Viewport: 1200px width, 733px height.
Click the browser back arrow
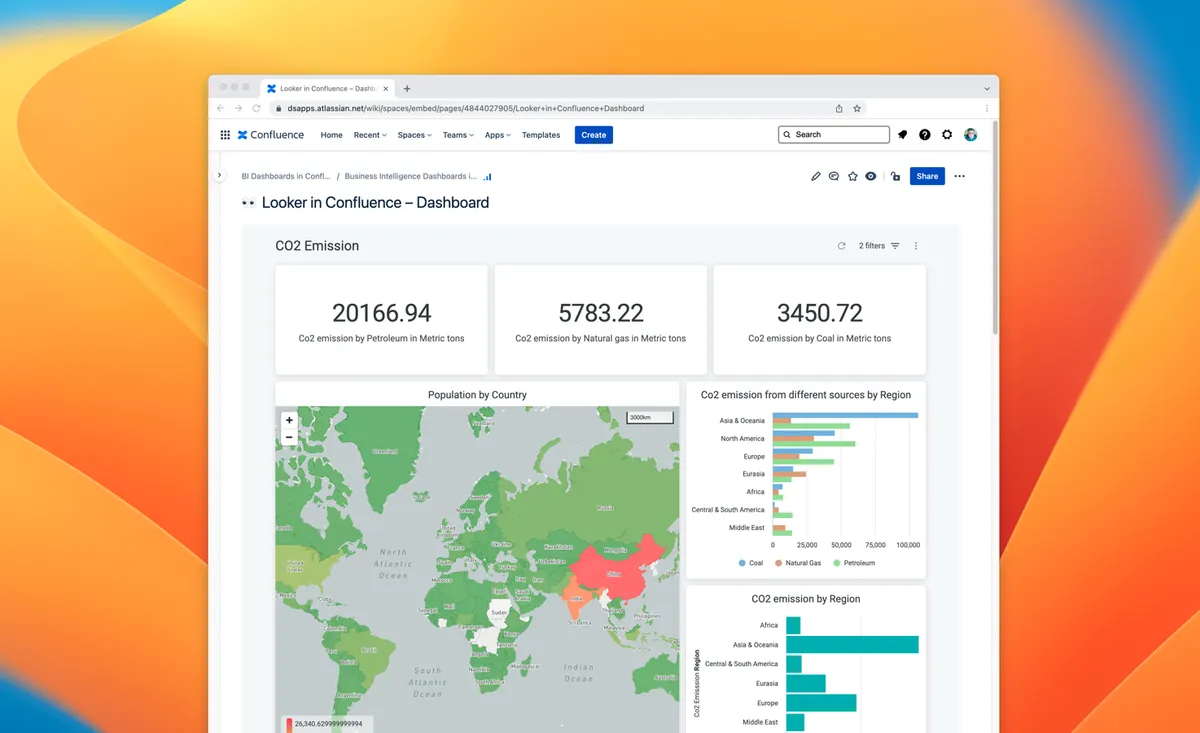[x=220, y=108]
